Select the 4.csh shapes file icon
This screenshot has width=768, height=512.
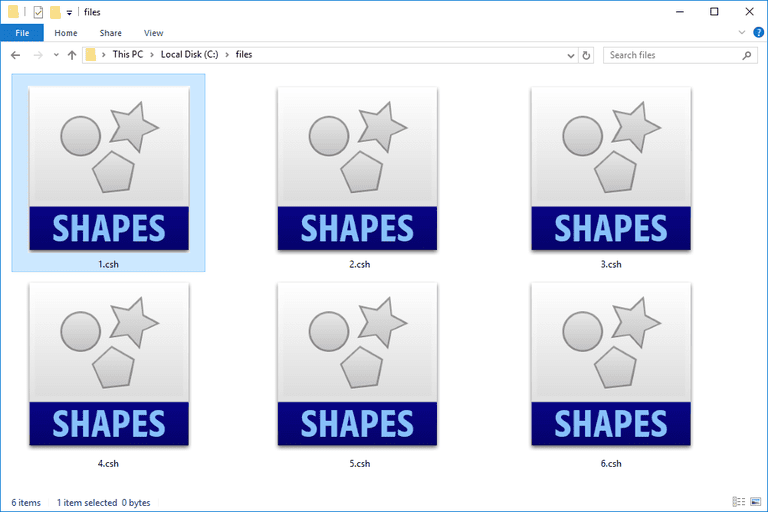click(109, 364)
